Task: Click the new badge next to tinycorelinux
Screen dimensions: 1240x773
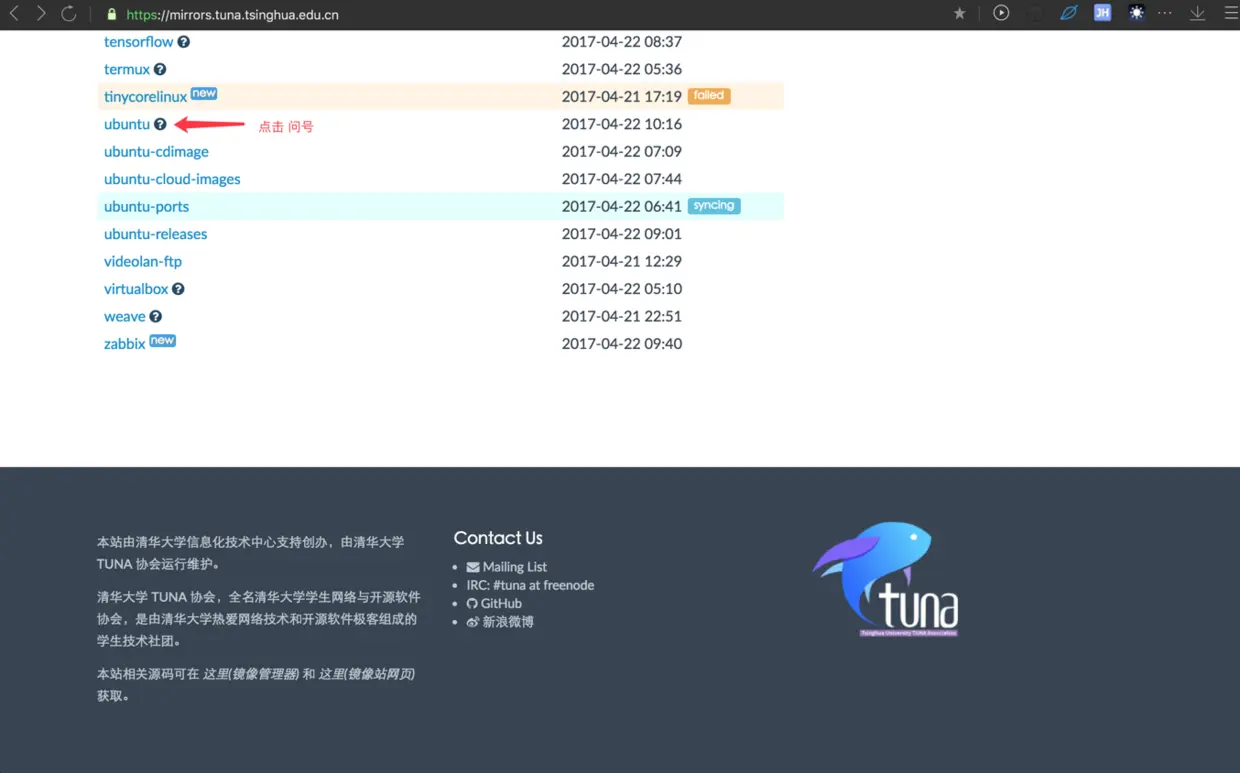Action: 204,93
